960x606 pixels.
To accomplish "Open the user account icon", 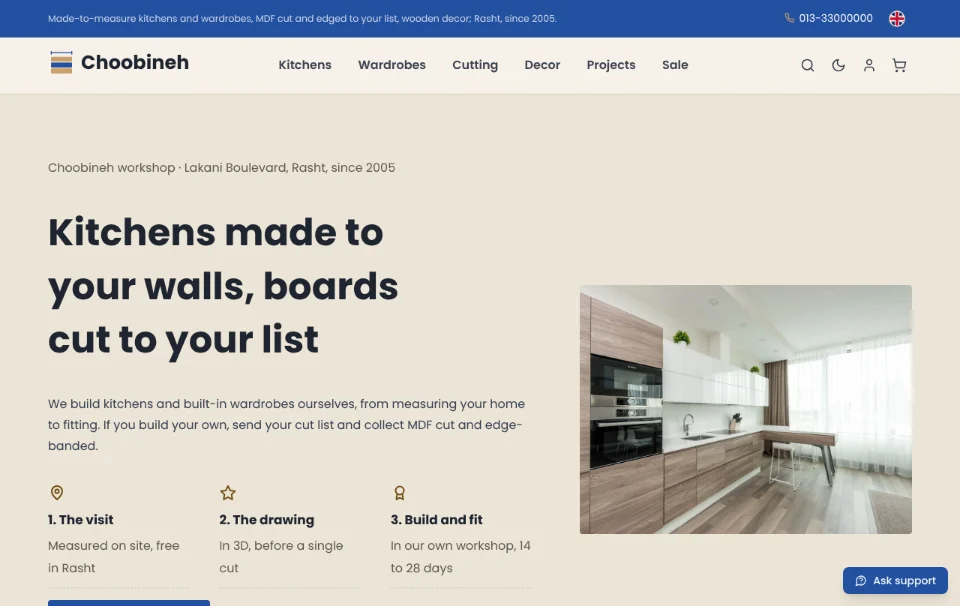I will (x=869, y=65).
